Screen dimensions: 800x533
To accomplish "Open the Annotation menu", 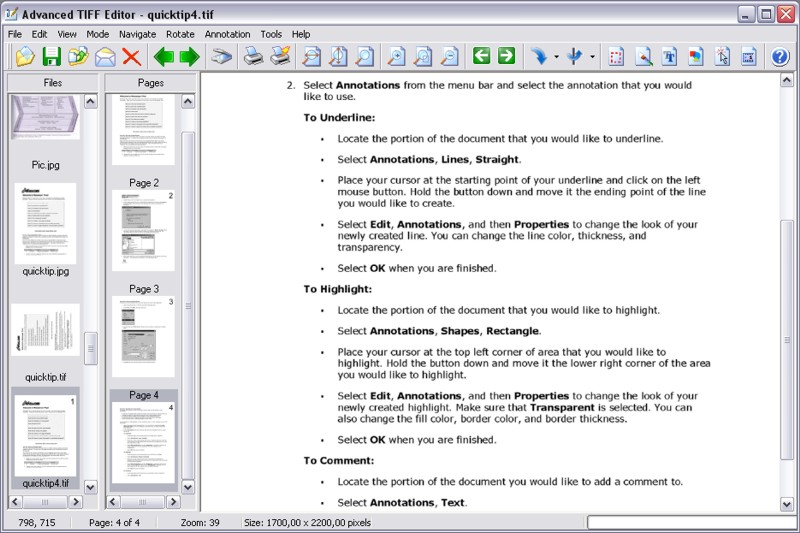I will (228, 34).
